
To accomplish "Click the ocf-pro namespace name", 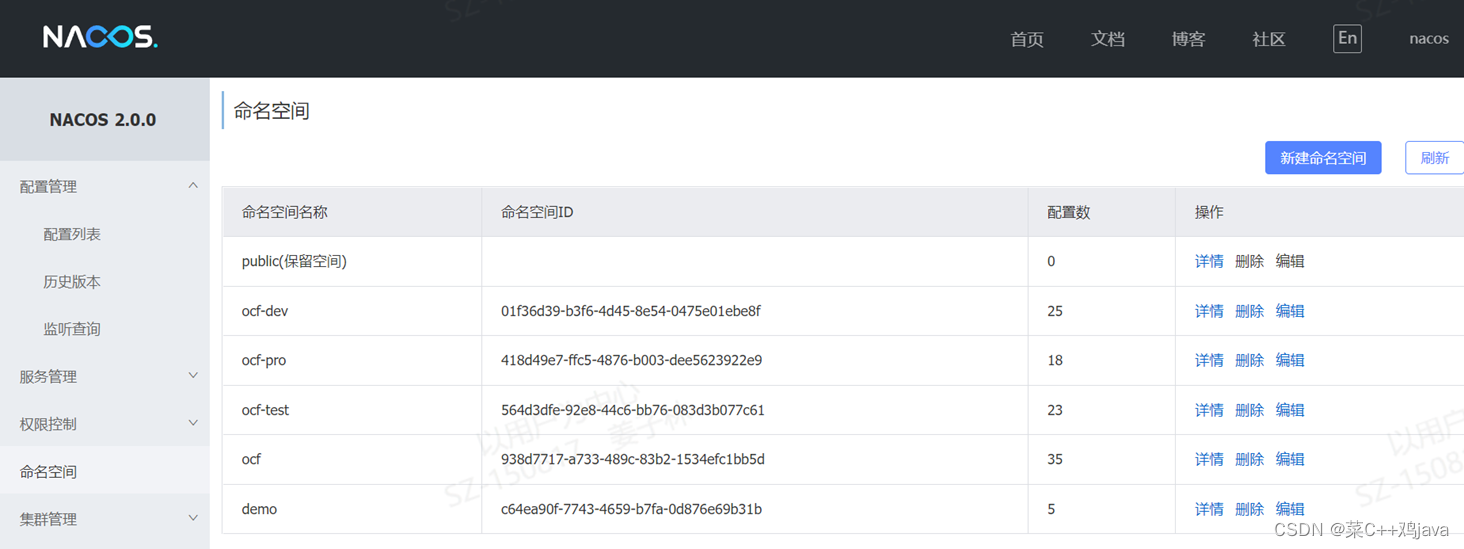I will pos(264,360).
